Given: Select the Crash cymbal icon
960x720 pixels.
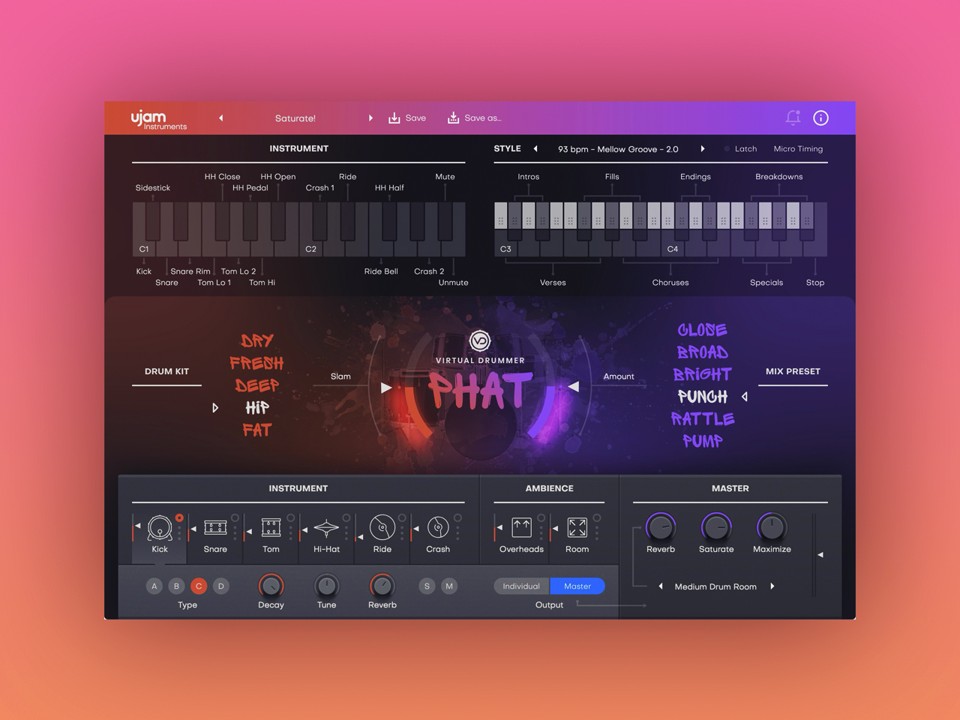Looking at the screenshot, I should pyautogui.click(x=438, y=528).
